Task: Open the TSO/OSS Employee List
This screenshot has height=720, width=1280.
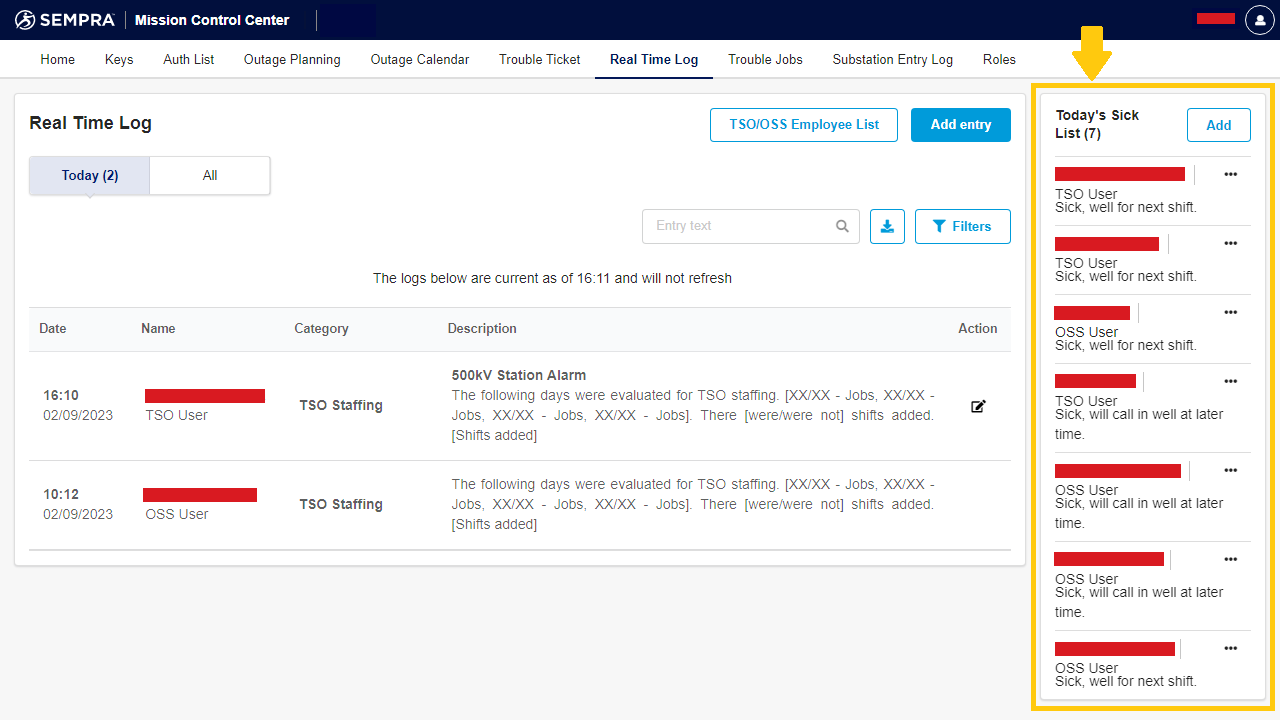Action: coord(804,125)
